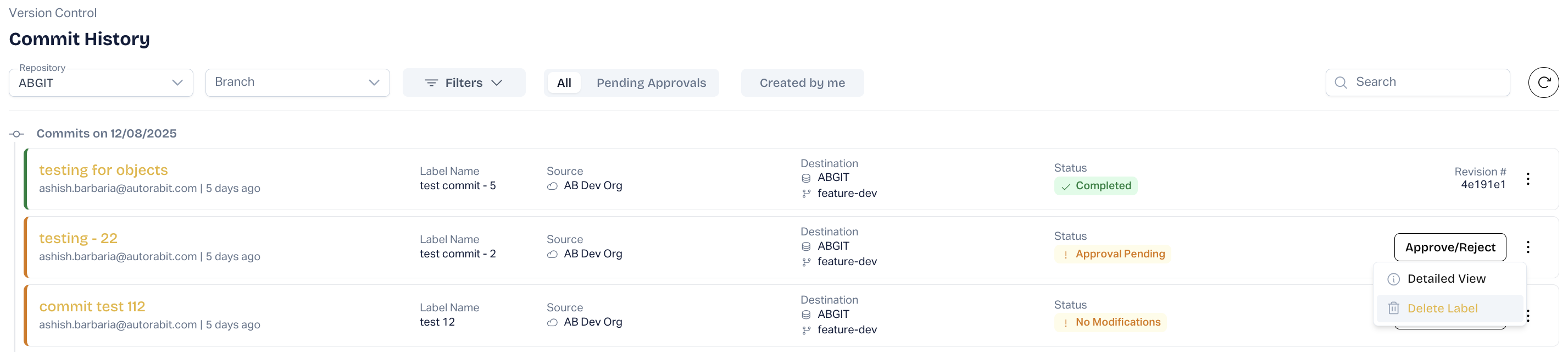
Task: Click the three-dot menu for testing - 22
Action: coord(1527,248)
